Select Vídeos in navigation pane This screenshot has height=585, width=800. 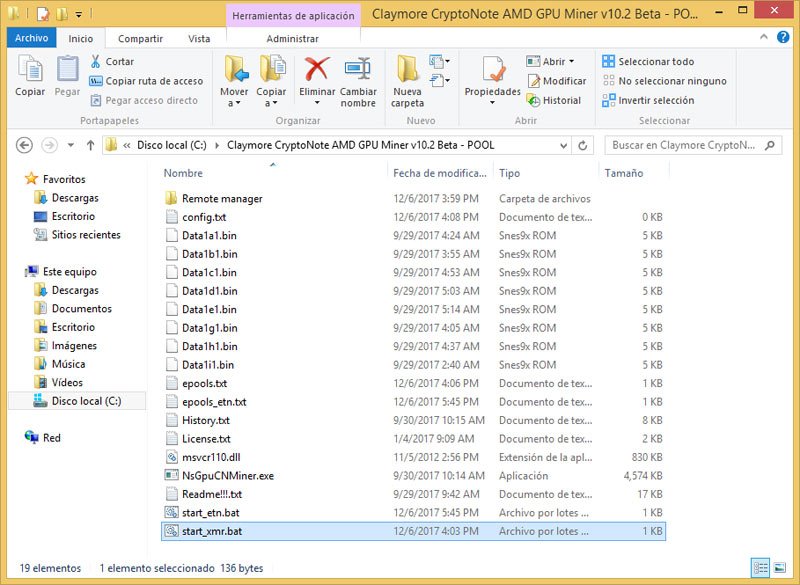58,383
